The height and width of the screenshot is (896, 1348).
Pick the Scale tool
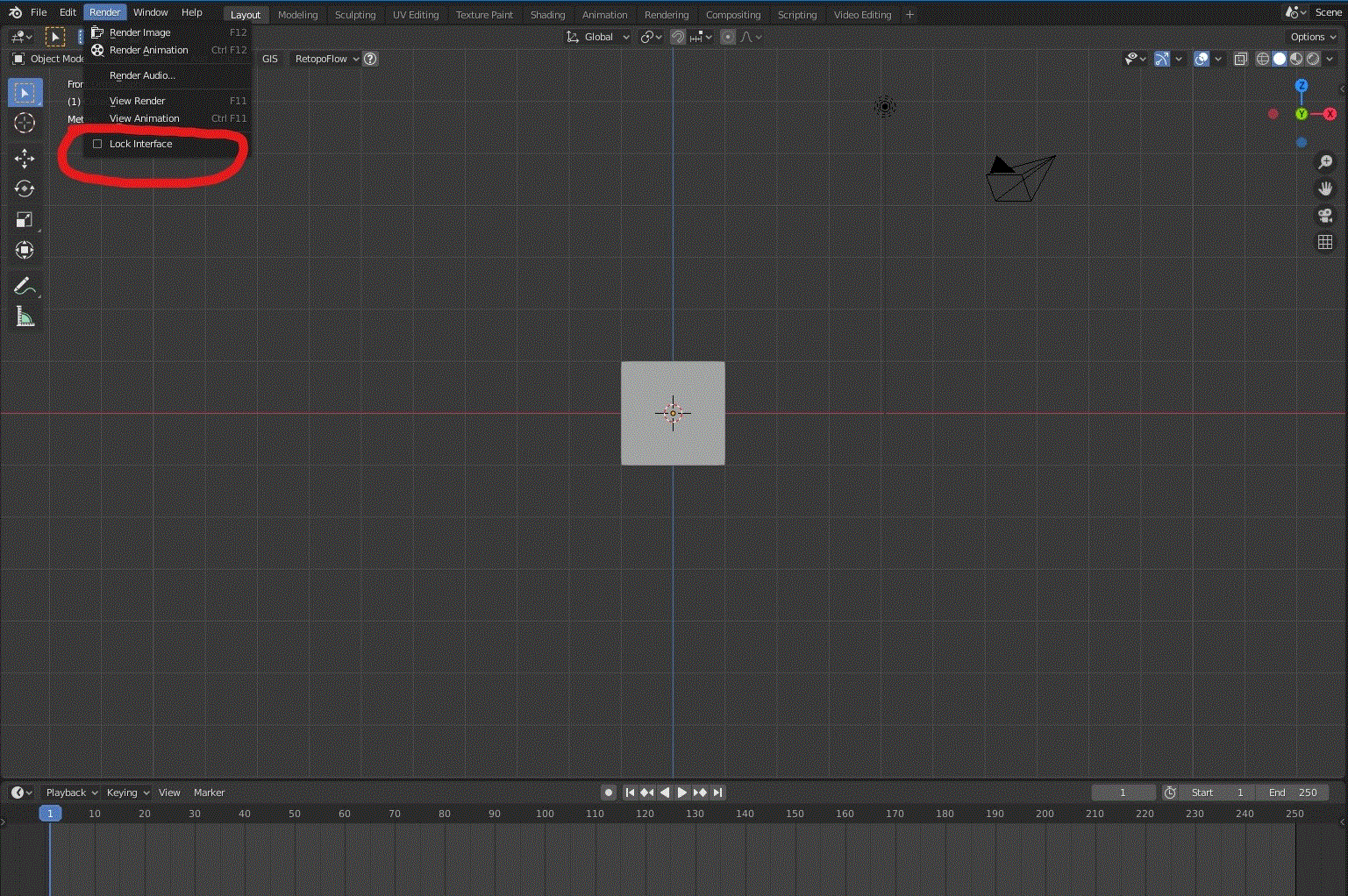25,219
